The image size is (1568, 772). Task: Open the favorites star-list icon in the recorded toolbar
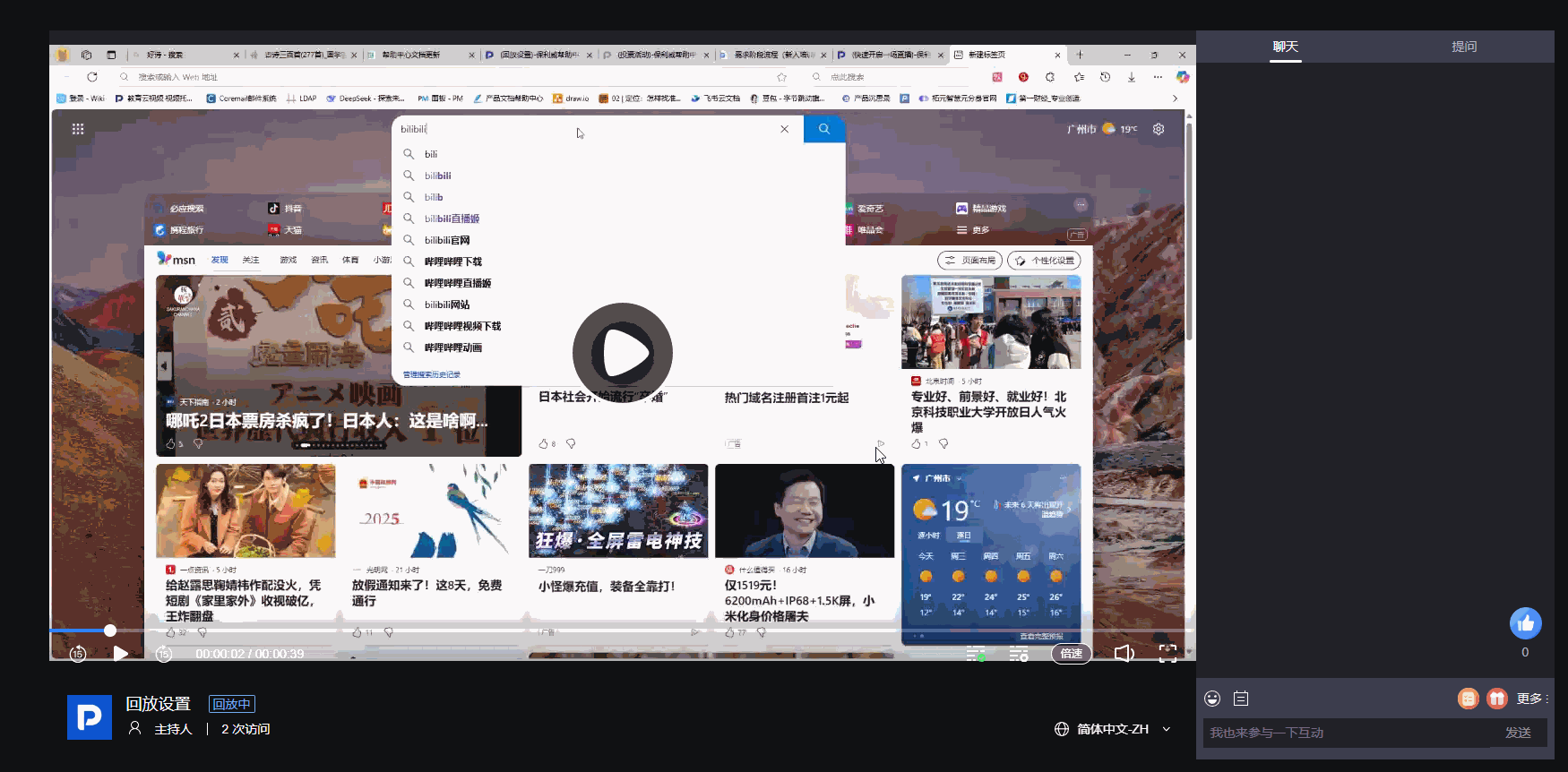(1079, 77)
